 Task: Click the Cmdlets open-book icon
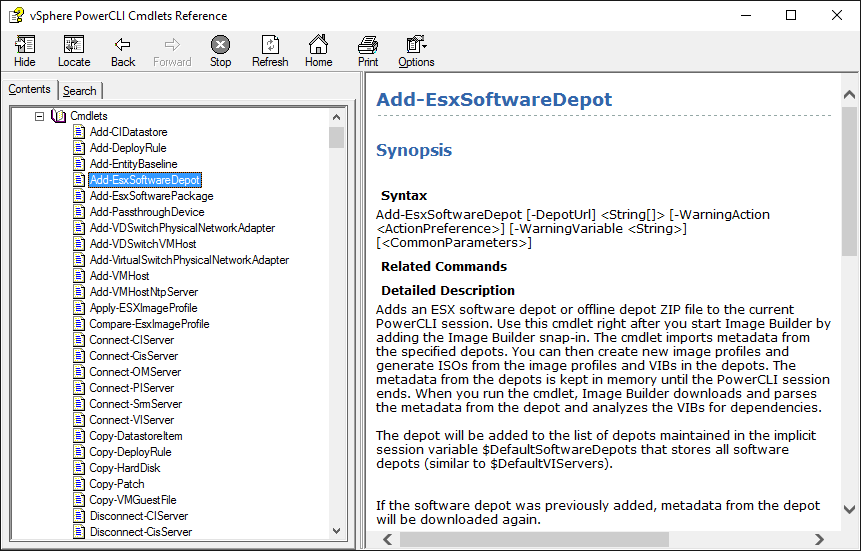click(x=58, y=116)
